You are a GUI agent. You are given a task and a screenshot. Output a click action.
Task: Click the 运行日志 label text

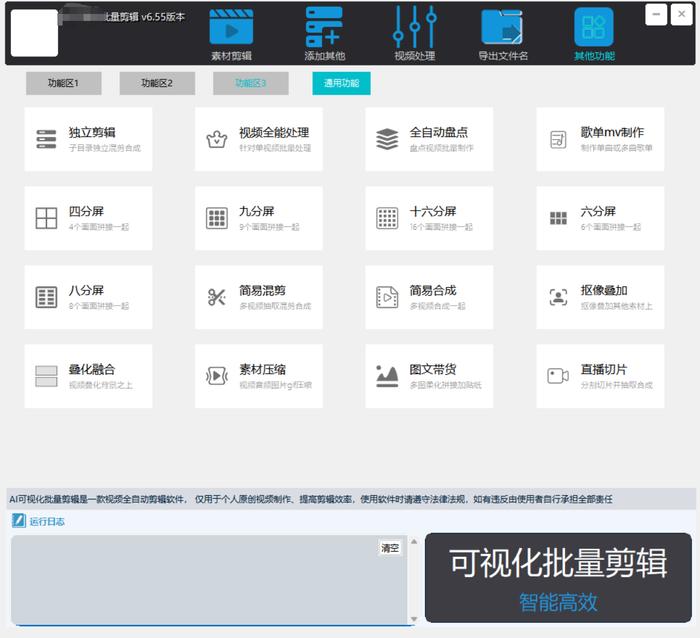click(x=47, y=521)
